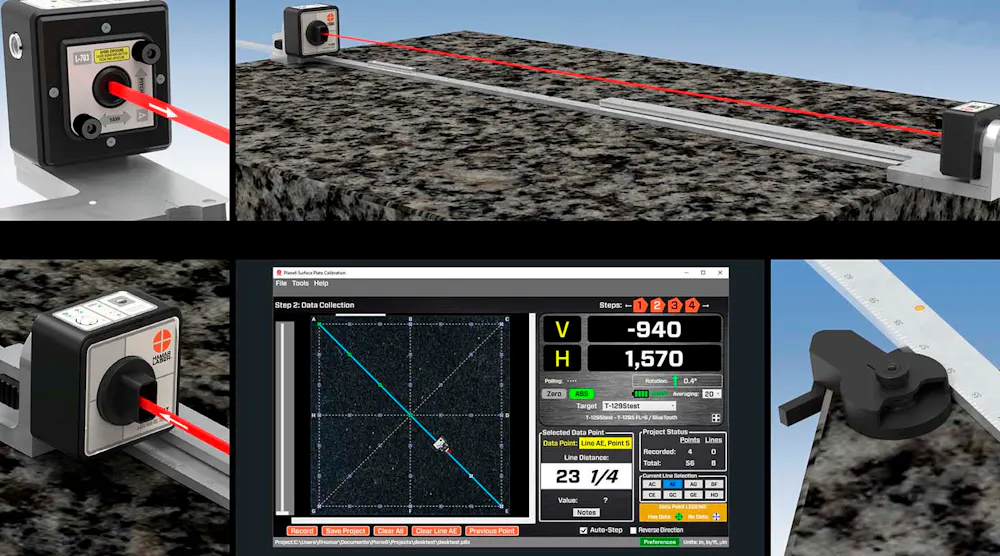
Task: Click the vertical slider left of the grid
Action: click(x=285, y=418)
